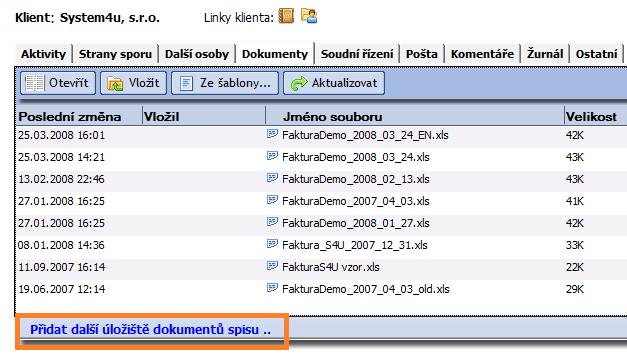Click the date 13.02.2008 22:46
This screenshot has width=627, height=361.
[x=61, y=179]
